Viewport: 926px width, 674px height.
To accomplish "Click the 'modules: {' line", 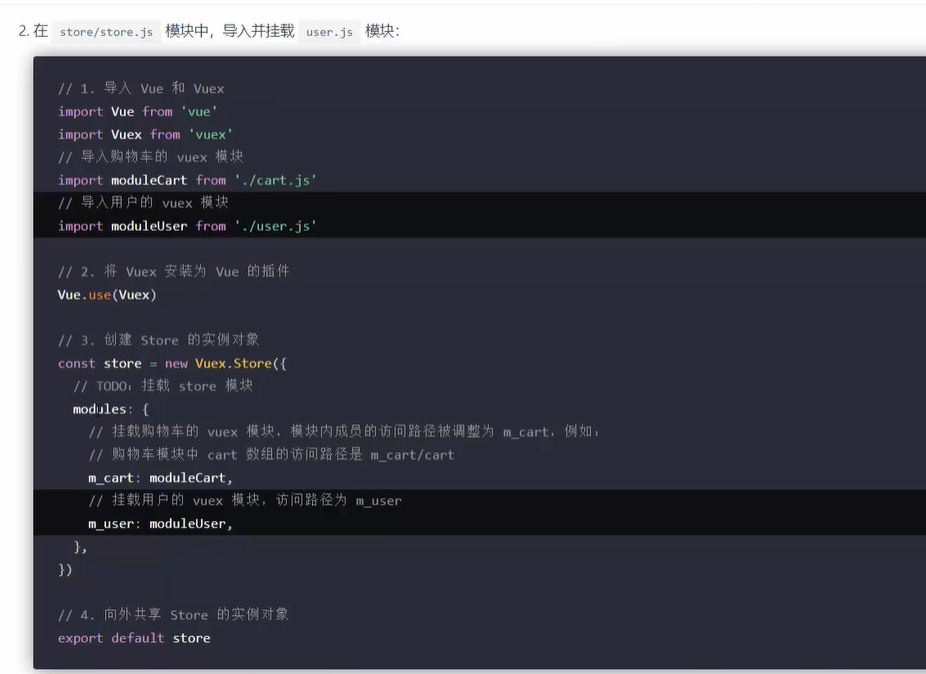I will 111,409.
